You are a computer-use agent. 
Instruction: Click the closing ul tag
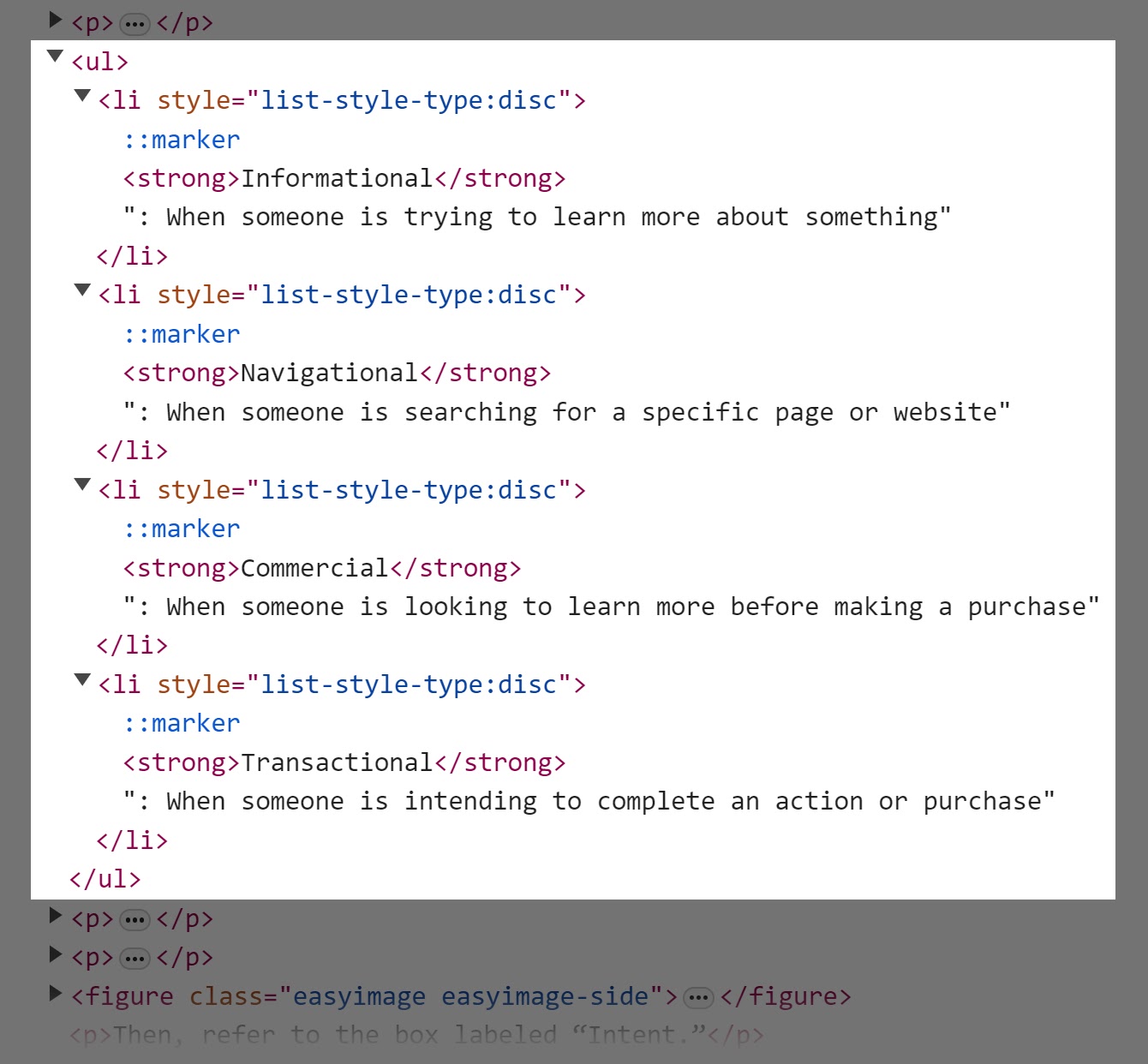105,879
